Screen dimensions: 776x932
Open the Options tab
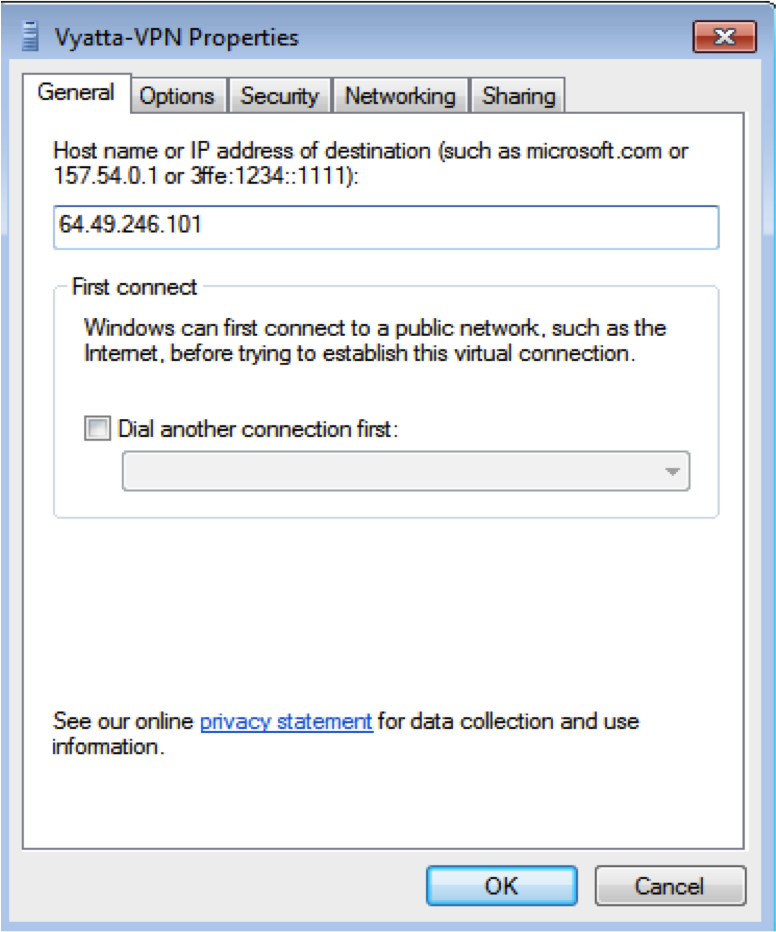pos(177,96)
